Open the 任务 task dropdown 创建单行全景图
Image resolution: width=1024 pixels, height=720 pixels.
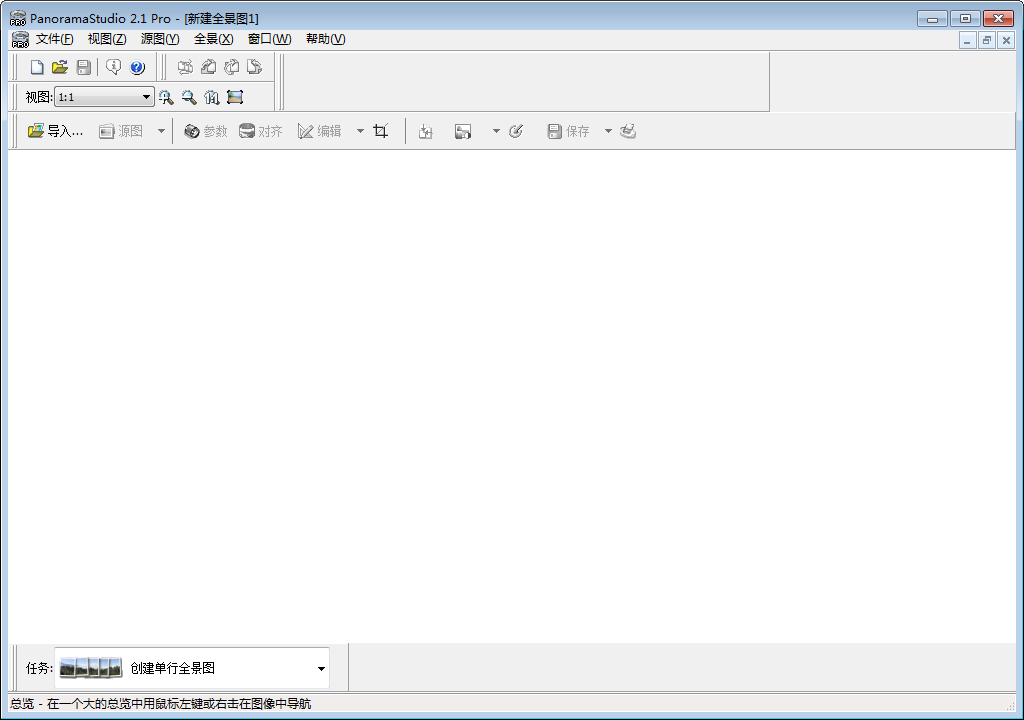[192, 668]
